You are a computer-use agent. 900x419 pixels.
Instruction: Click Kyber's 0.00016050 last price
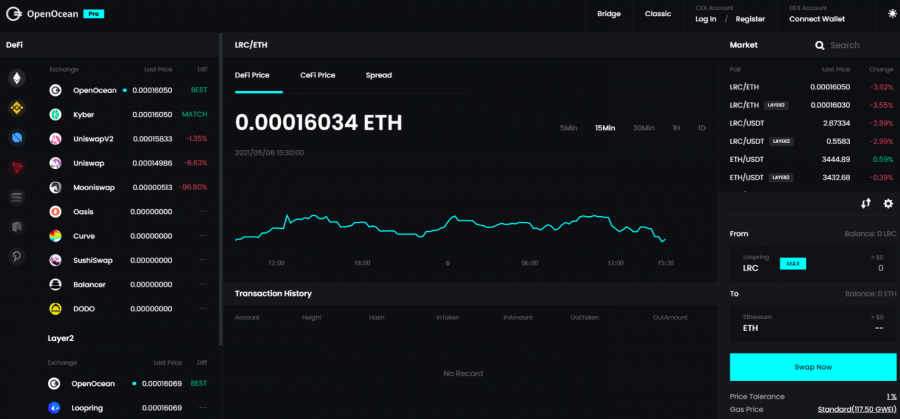[x=152, y=115]
